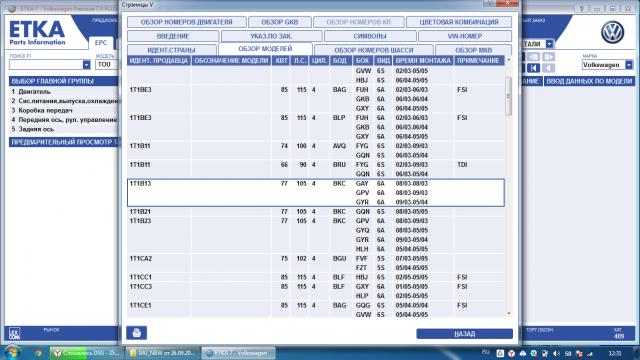Viewport: 640px width, 360px height.
Task: Select the ЦВЕТОВАЯ КОМБИНАЦИЯ tab
Action: pos(459,22)
